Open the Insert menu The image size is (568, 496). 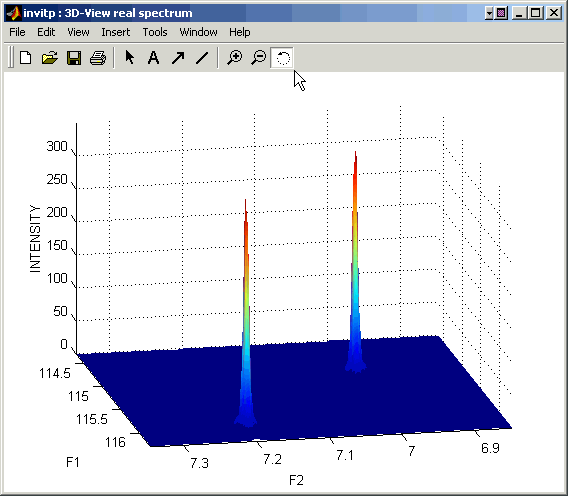click(x=116, y=32)
